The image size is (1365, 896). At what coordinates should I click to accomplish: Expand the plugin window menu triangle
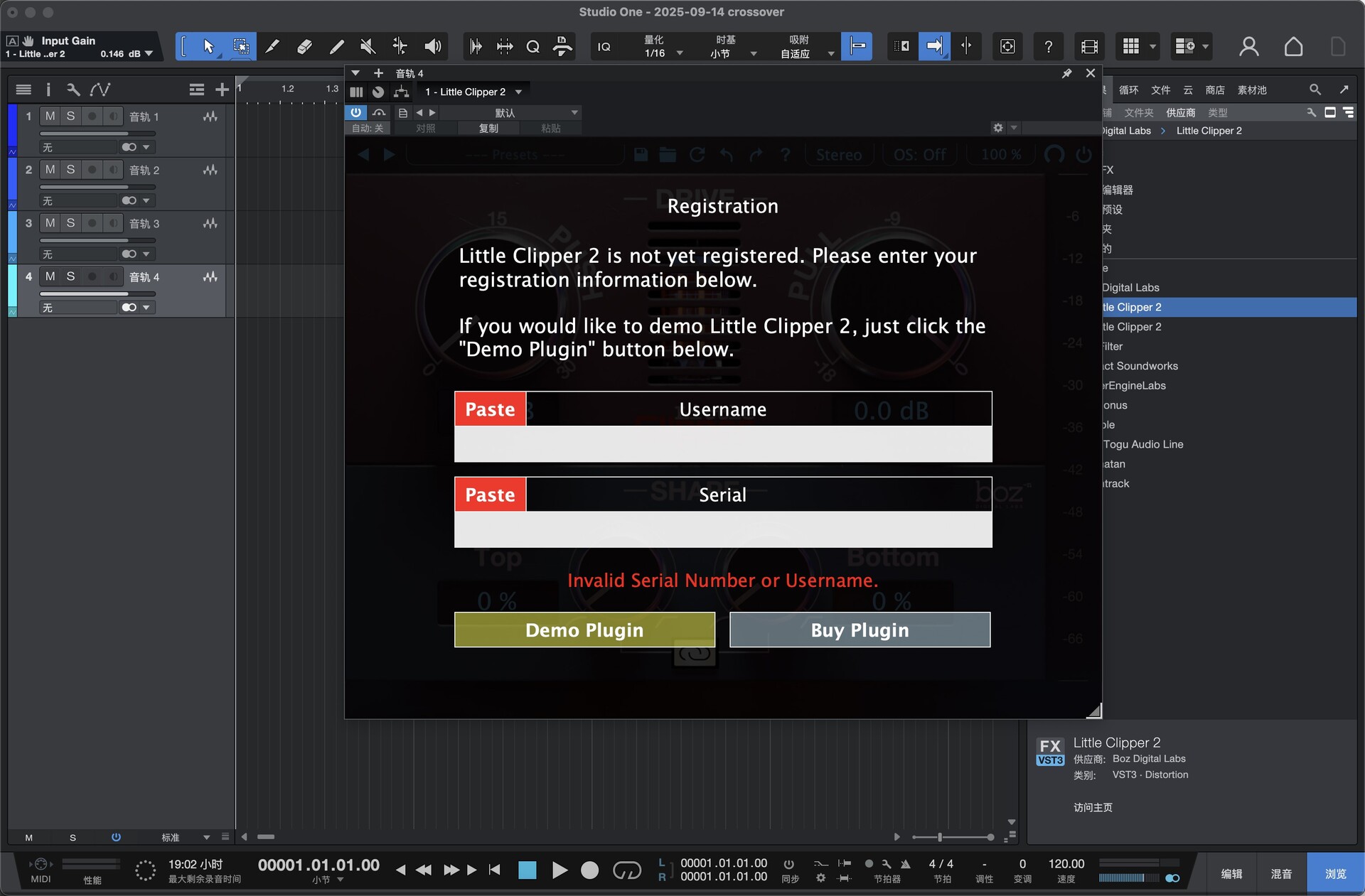(355, 73)
